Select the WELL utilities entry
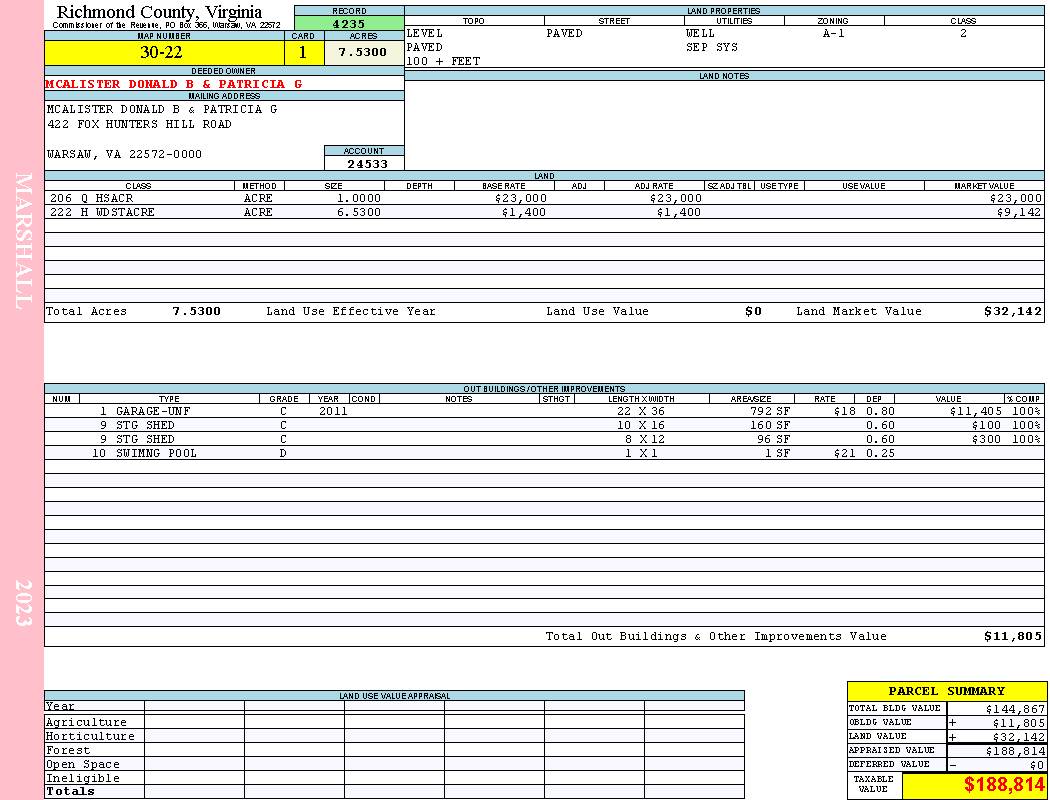This screenshot has width=1050, height=800. 700,33
